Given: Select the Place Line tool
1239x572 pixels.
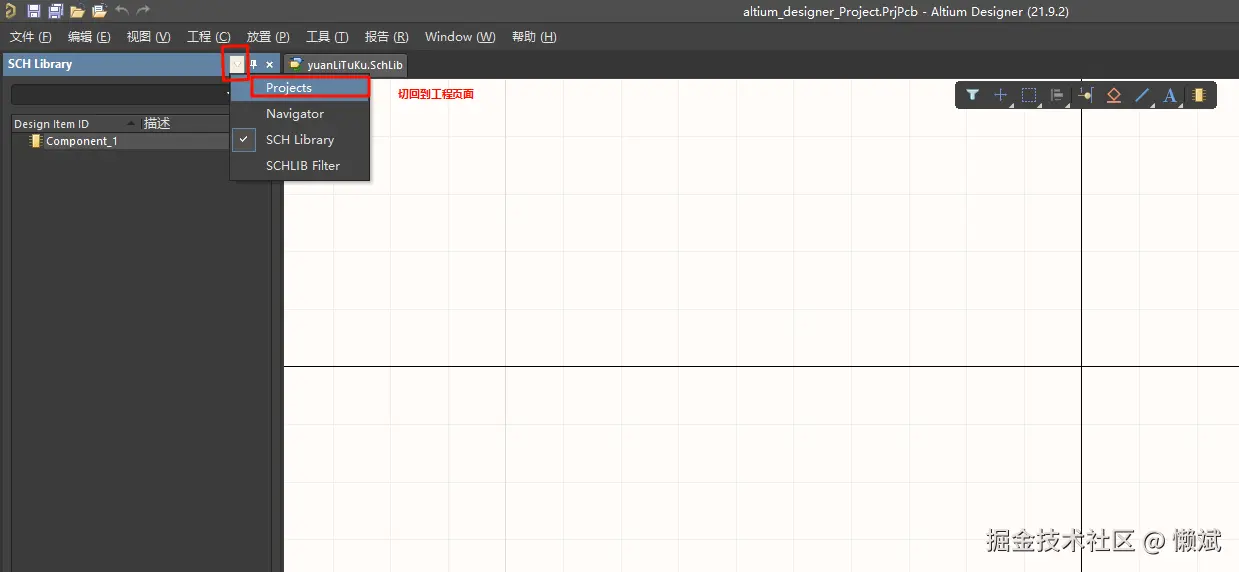Looking at the screenshot, I should (x=1142, y=95).
